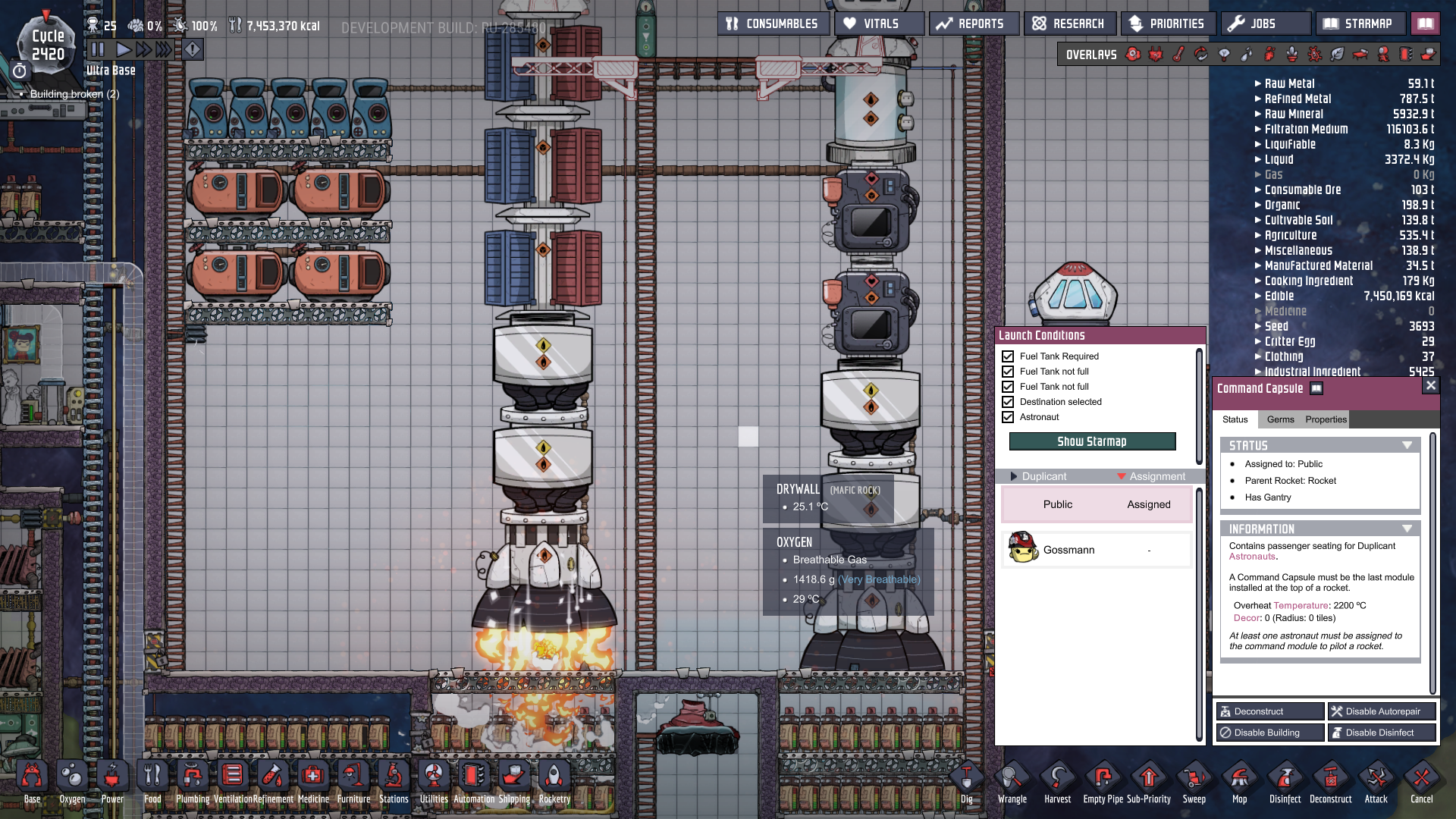Collapse the STATUS section
Screen dimensions: 1456x819
coord(1407,446)
